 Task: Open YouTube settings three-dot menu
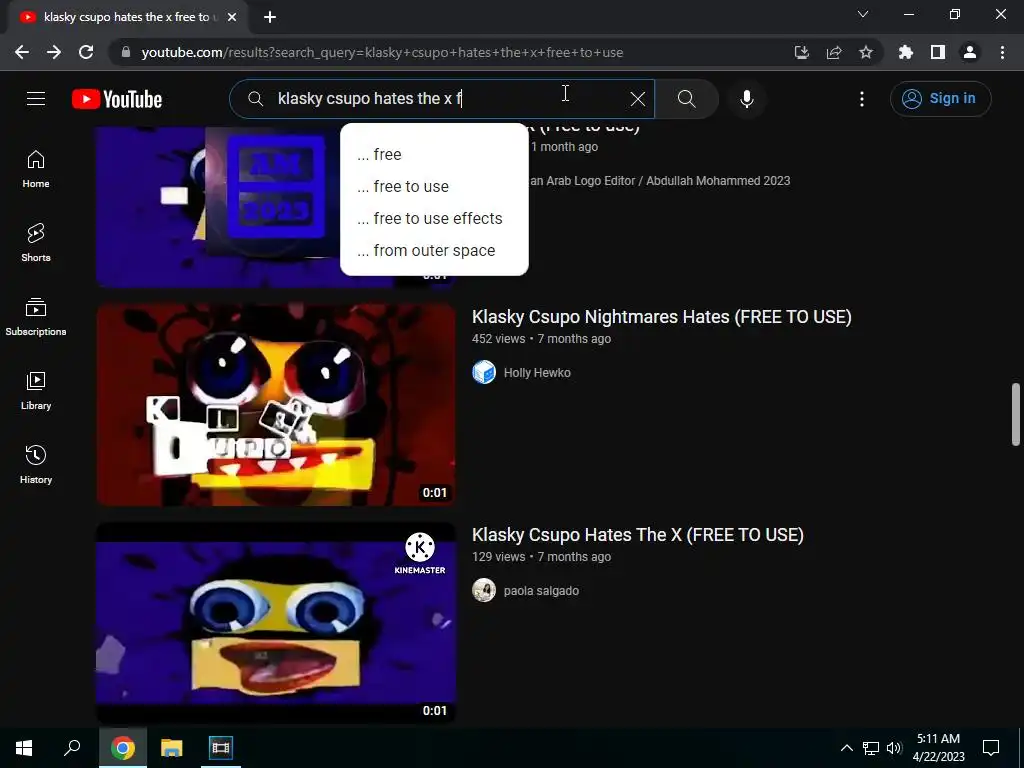tap(862, 99)
